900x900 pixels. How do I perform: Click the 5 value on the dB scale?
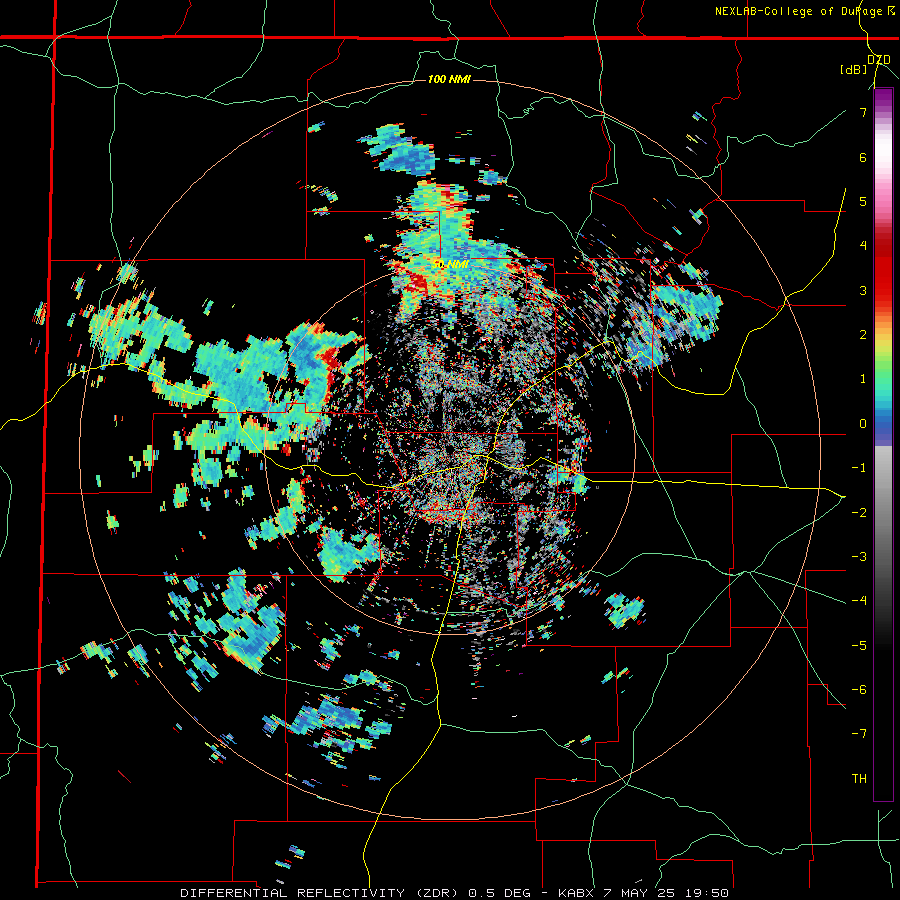(x=863, y=201)
